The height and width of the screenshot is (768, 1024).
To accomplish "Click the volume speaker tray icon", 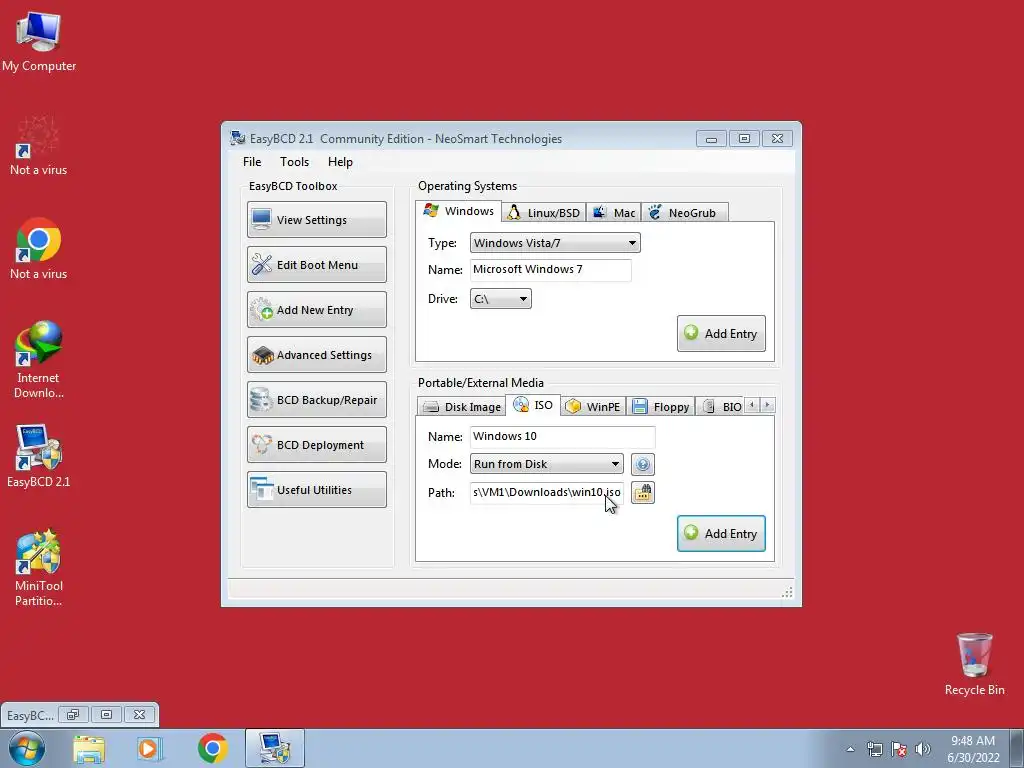I will [x=922, y=749].
